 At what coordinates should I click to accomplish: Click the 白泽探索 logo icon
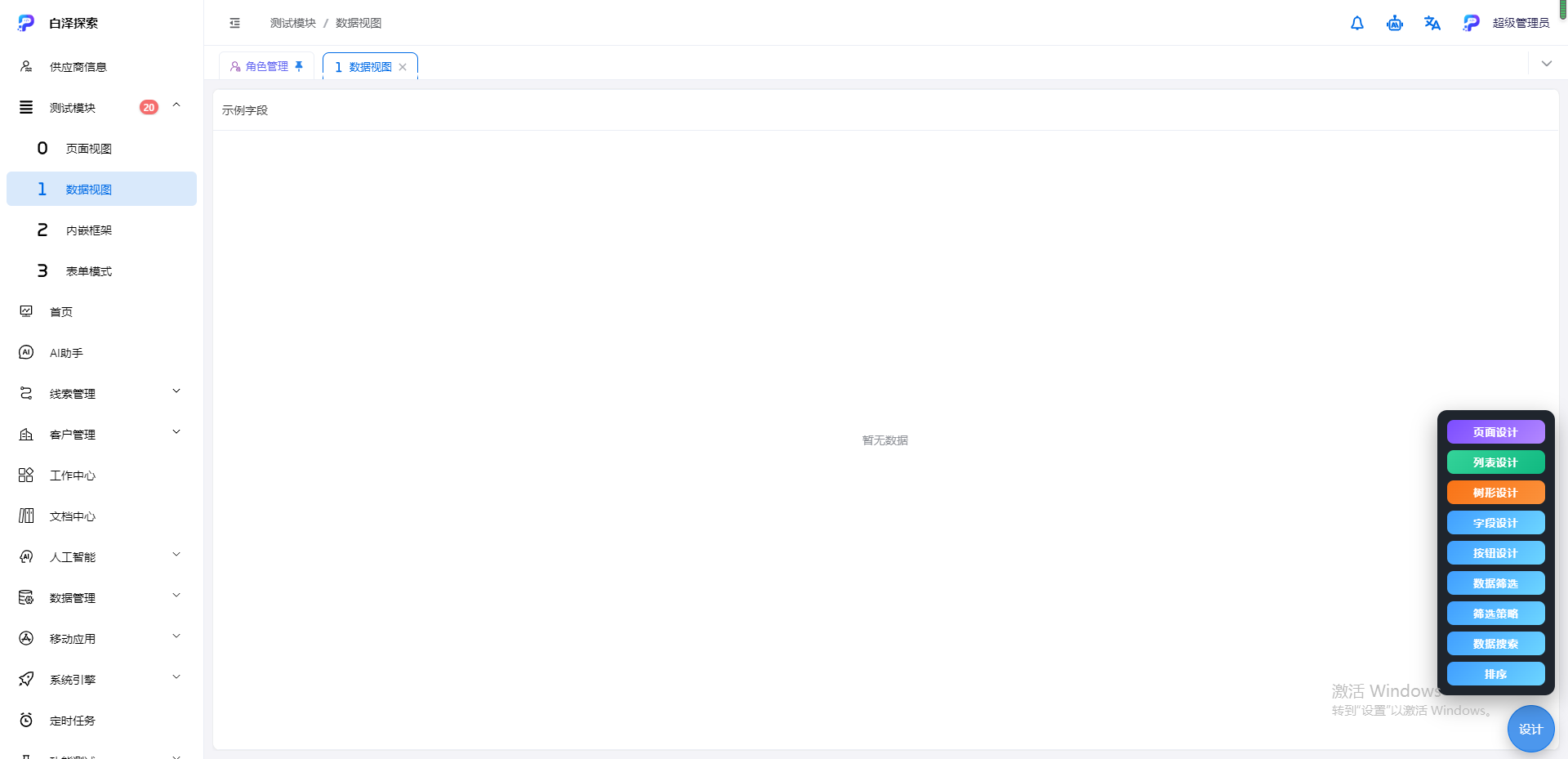point(26,23)
